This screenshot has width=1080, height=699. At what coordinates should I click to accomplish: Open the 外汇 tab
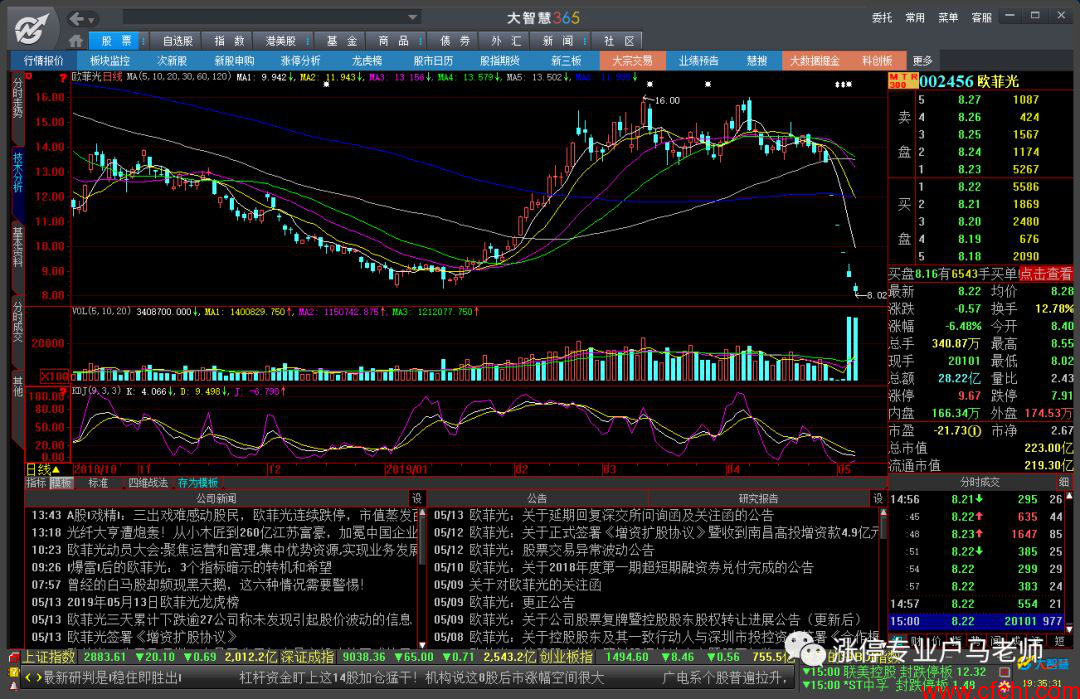tap(506, 41)
